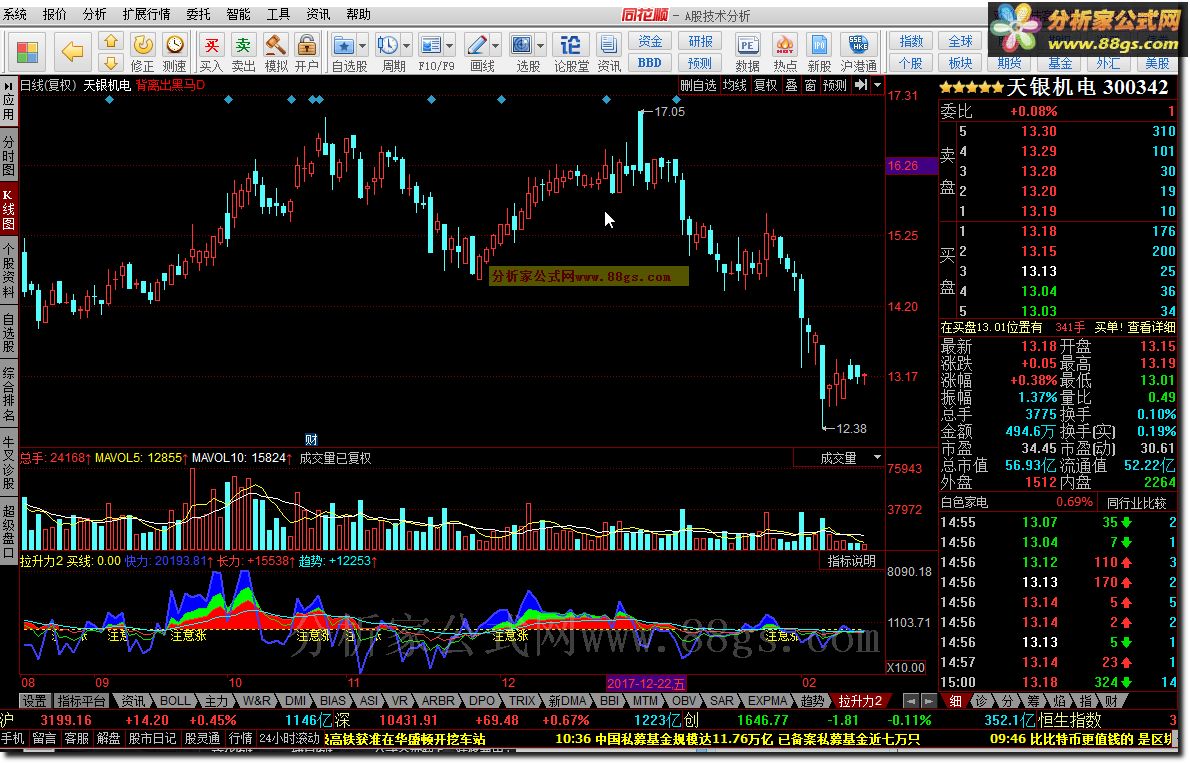
Task: Click the 资讯 news document icon
Action: (609, 45)
